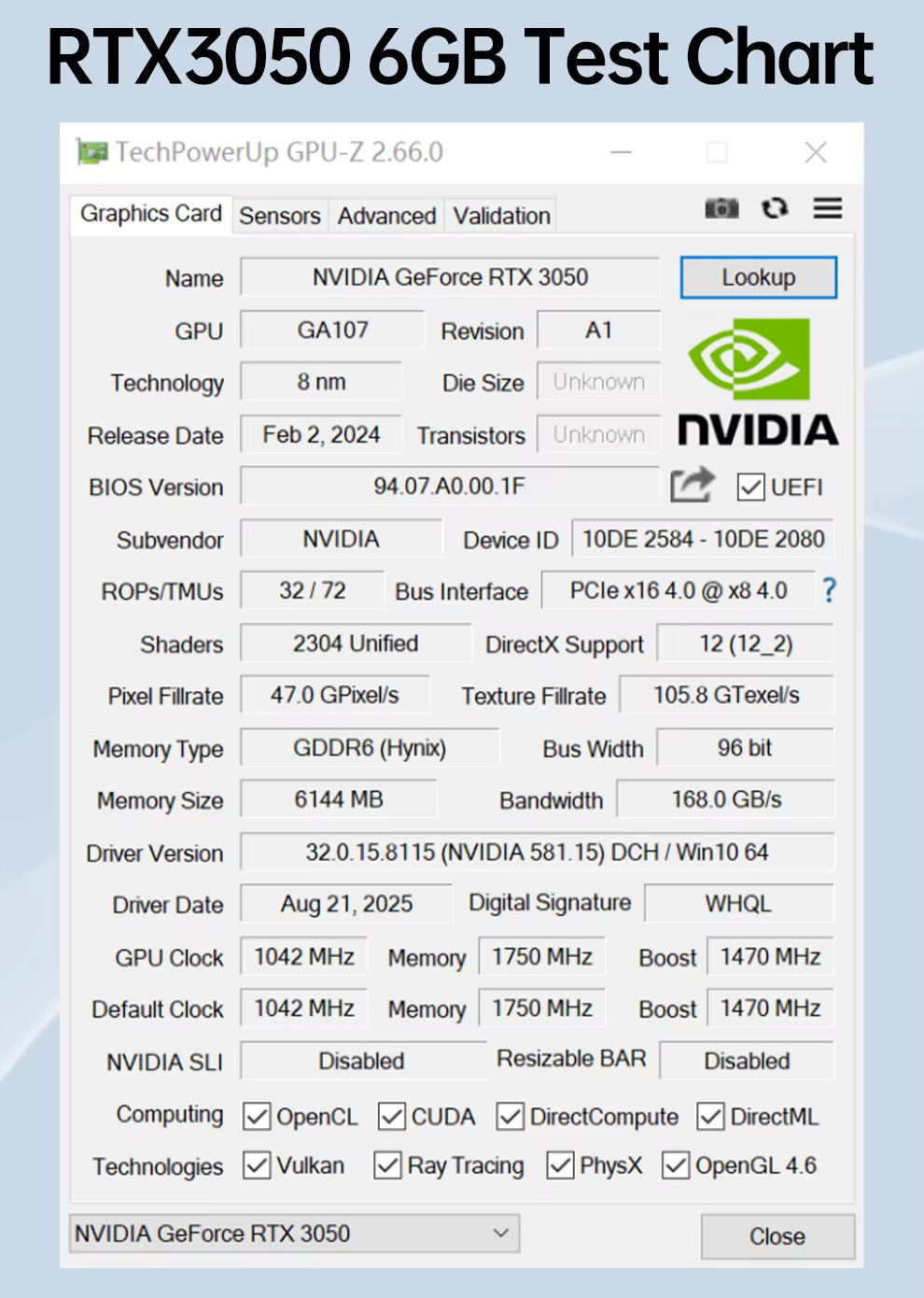
Task: Open the Validation tab
Action: pos(501,216)
